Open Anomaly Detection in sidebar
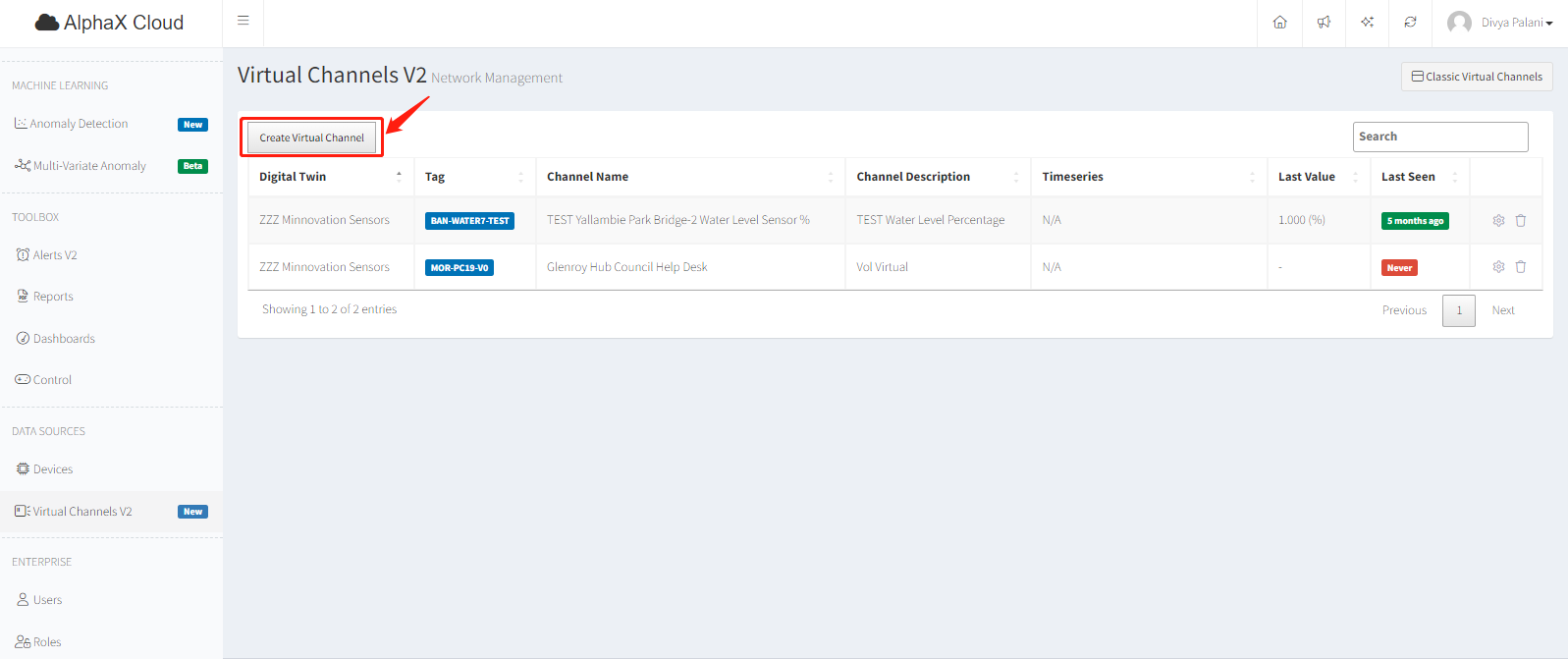The width and height of the screenshot is (1568, 659). [x=79, y=124]
